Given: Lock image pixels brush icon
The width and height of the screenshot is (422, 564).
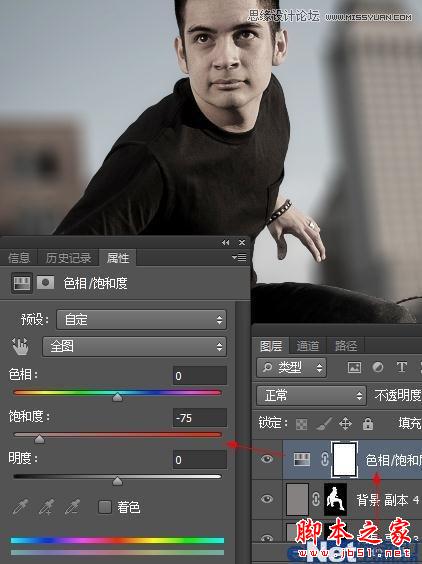Looking at the screenshot, I should 323,424.
